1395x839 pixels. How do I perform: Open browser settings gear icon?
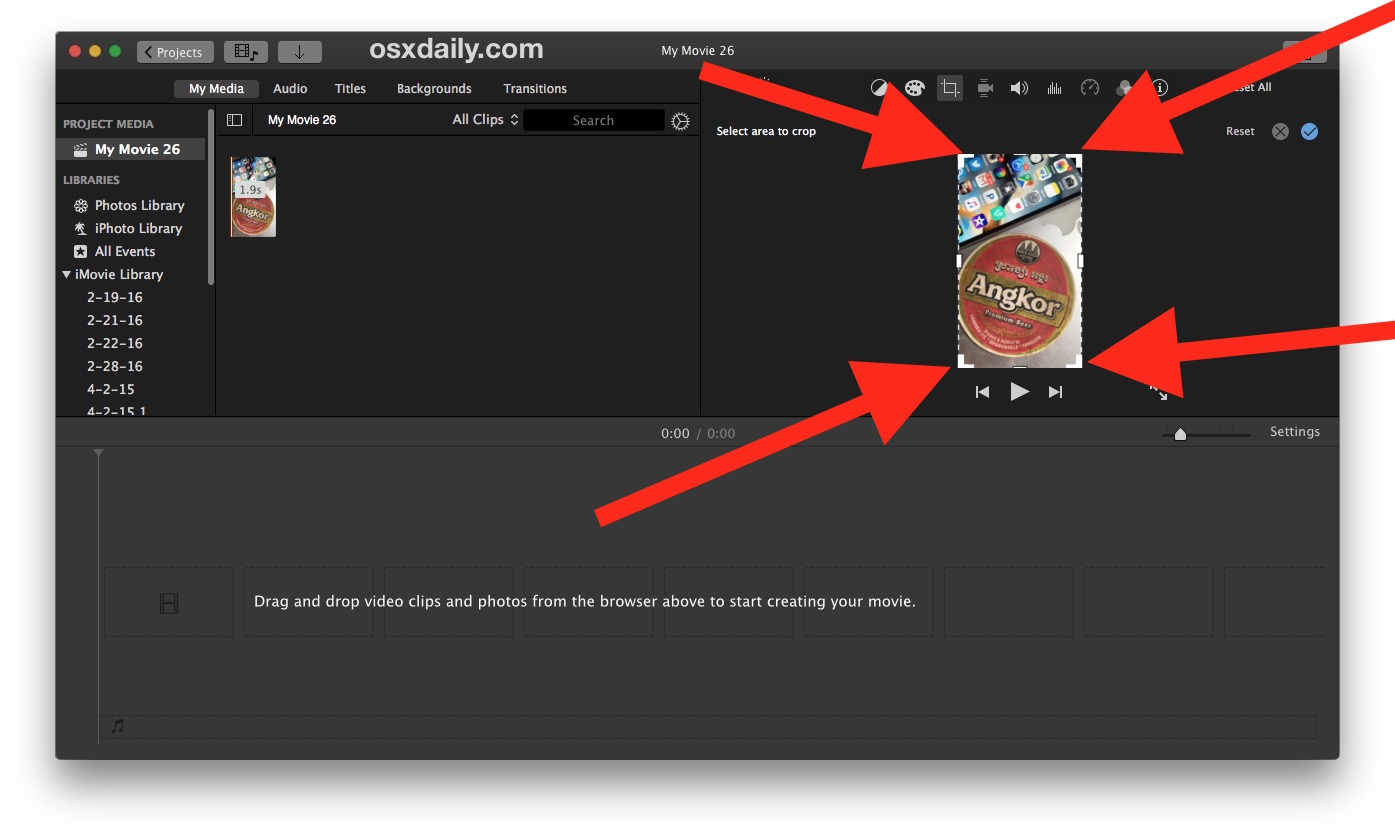[681, 121]
